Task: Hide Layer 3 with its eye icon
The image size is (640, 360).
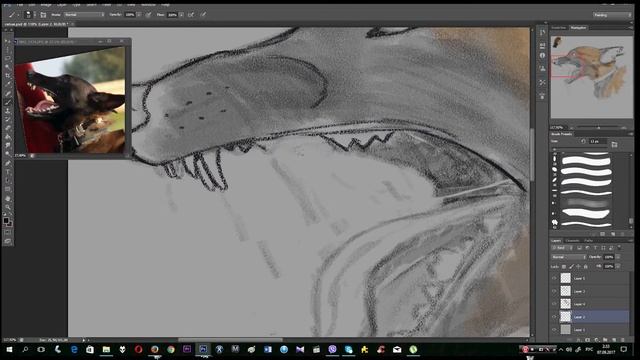Action: [554, 291]
